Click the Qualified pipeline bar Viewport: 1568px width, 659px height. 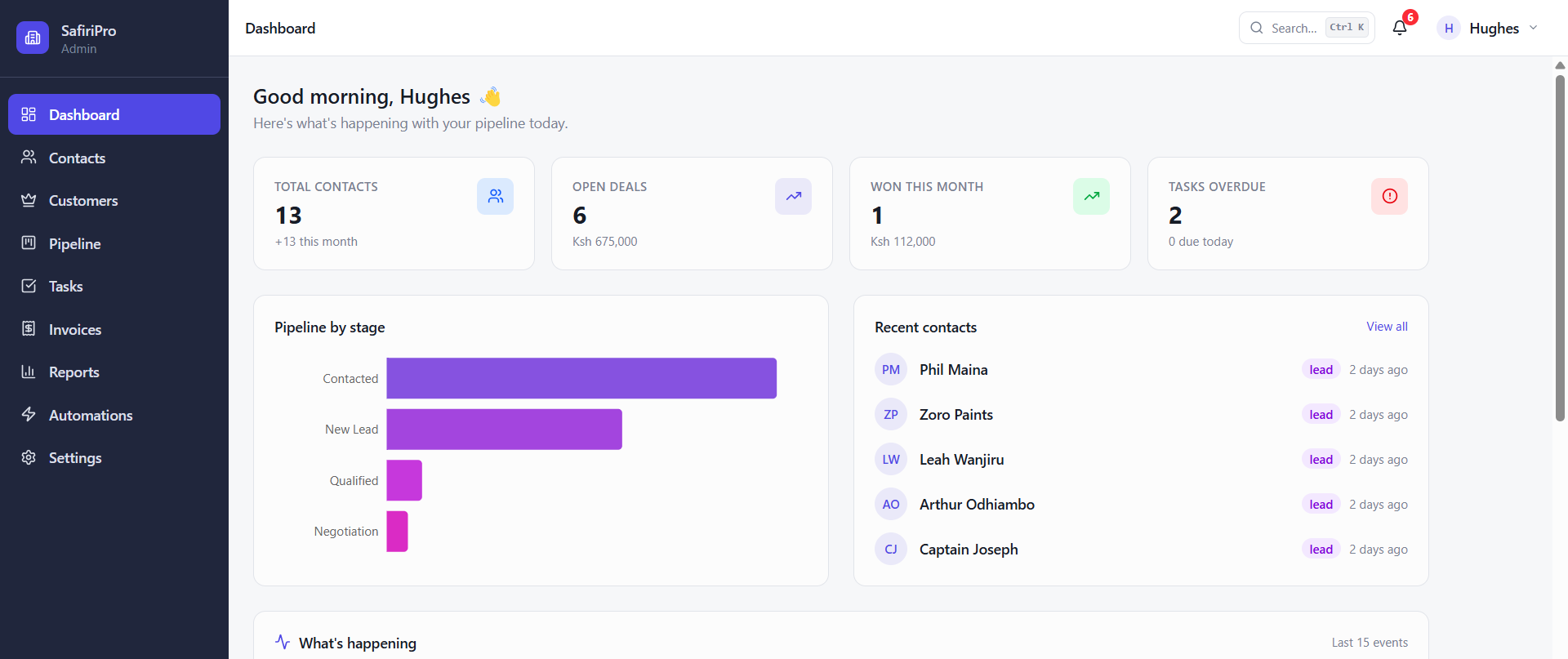coord(404,480)
